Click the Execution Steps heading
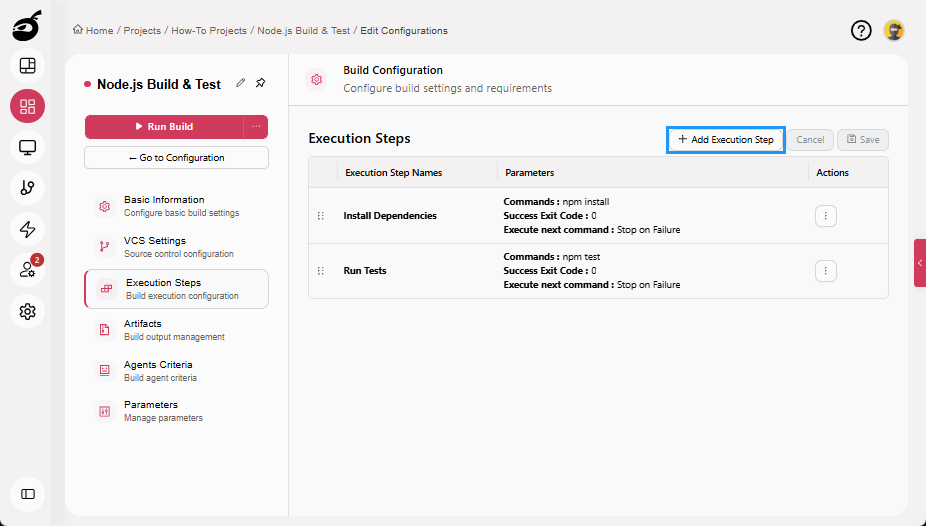This screenshot has height=526, width=926. [359, 138]
